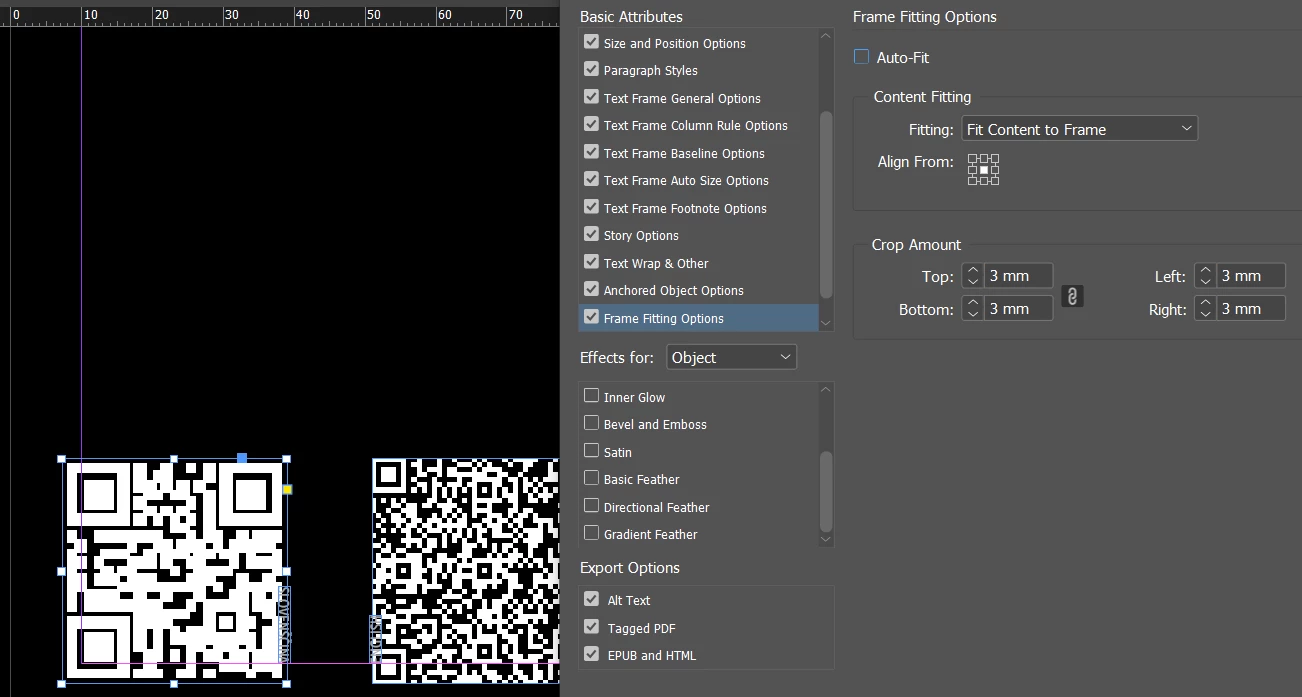
Task: Click the Effects list scrollbar up arrow
Action: pyautogui.click(x=826, y=389)
